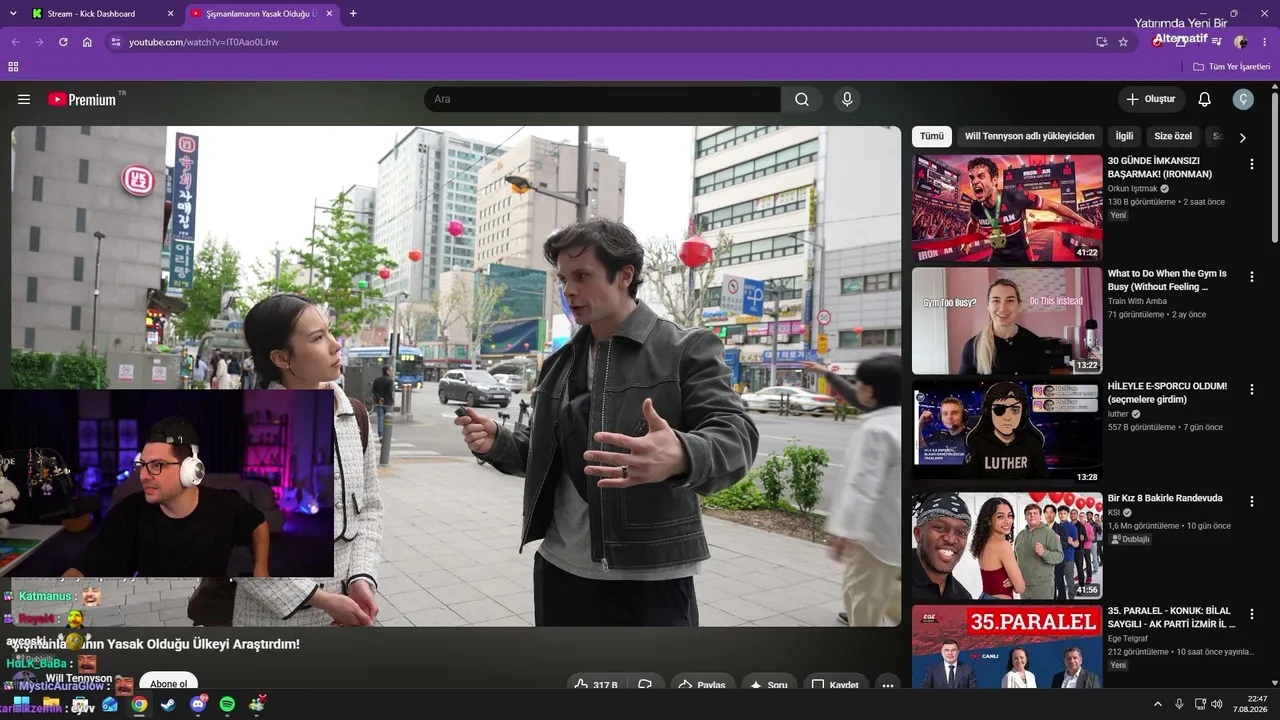Select the Tümü filter chip

click(932, 136)
